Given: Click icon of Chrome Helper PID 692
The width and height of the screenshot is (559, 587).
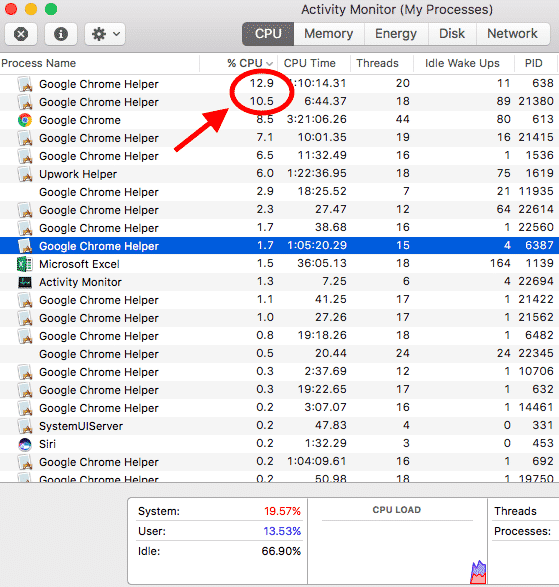Looking at the screenshot, I should tap(25, 462).
